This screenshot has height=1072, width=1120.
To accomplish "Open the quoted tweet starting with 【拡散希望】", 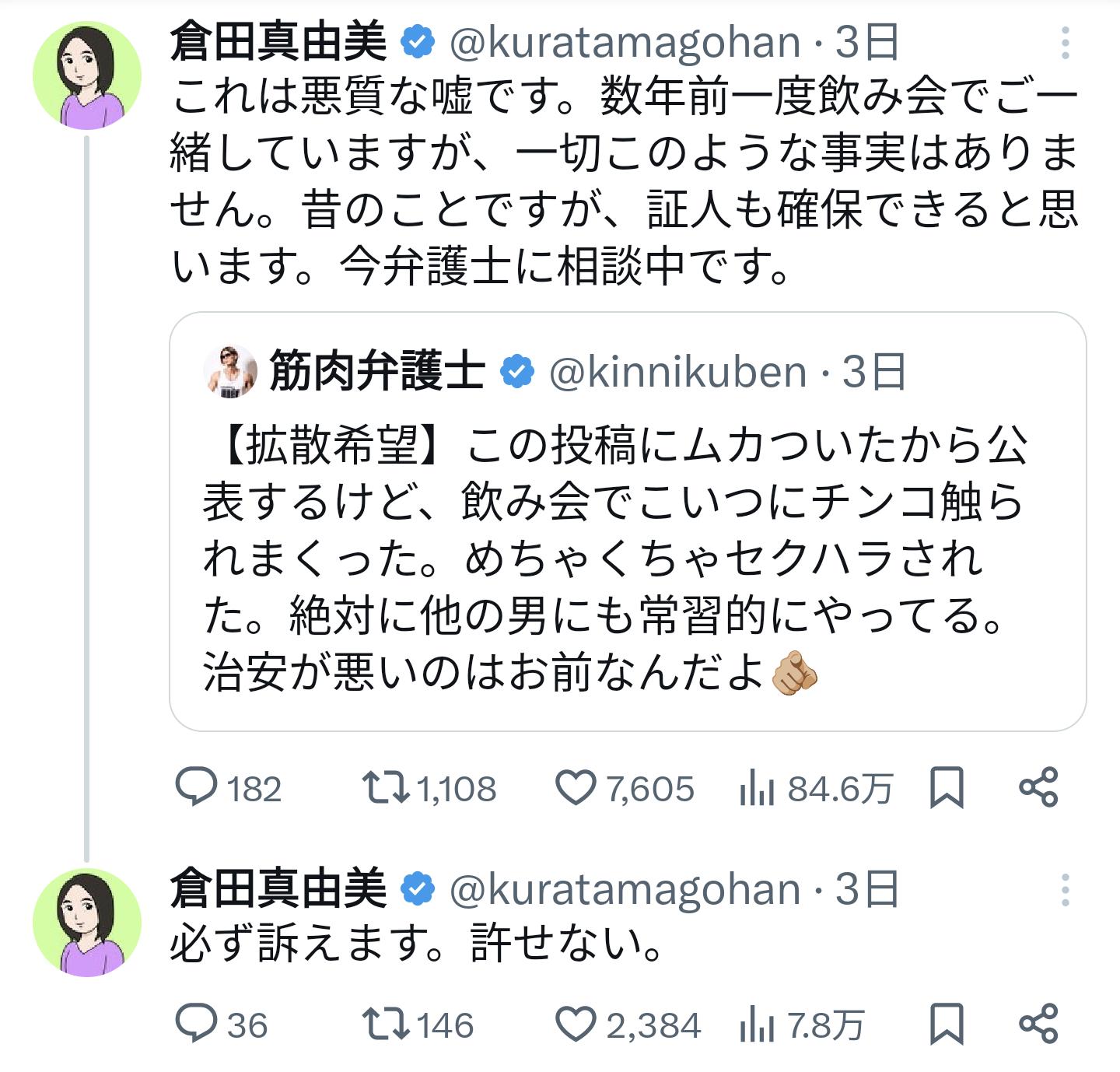I will click(614, 560).
